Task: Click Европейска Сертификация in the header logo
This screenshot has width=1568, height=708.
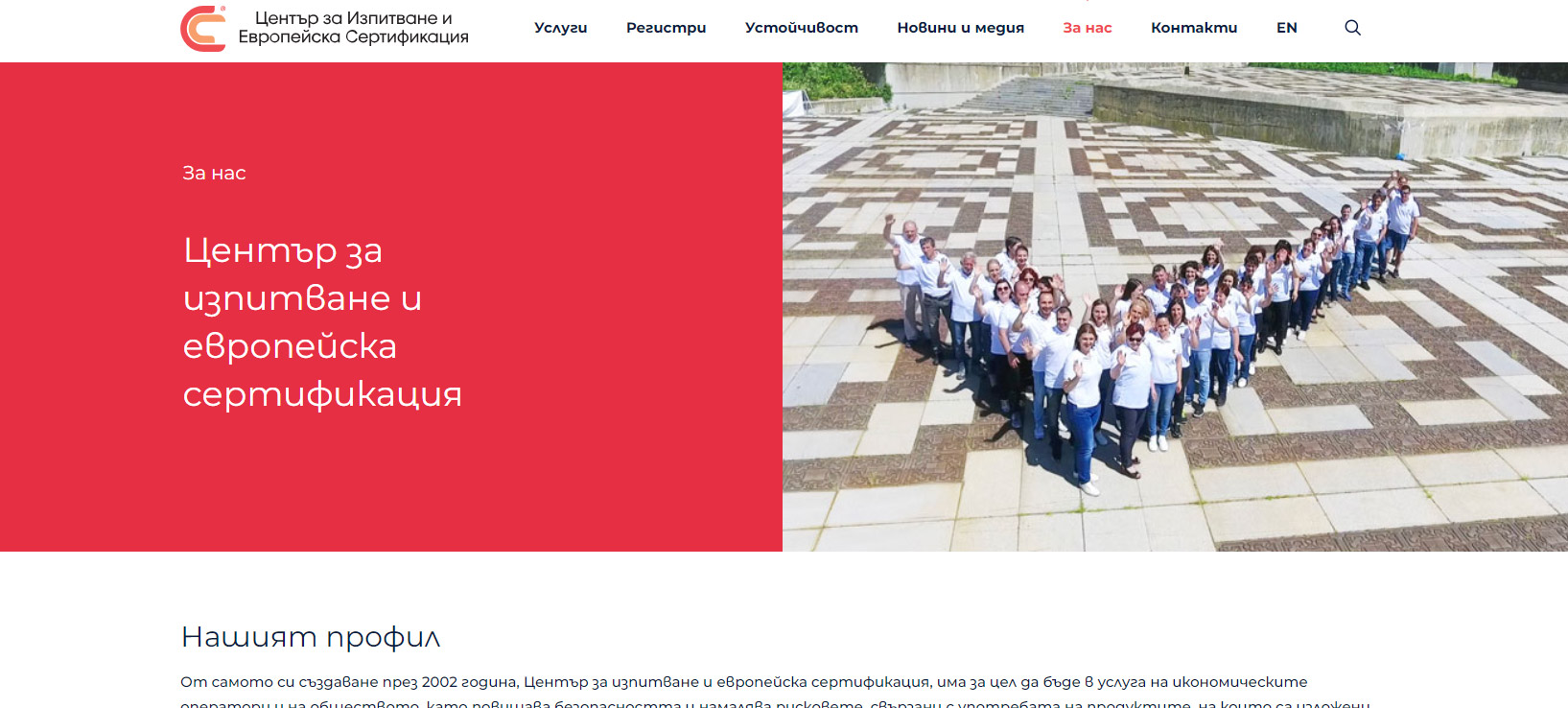Action: point(353,37)
